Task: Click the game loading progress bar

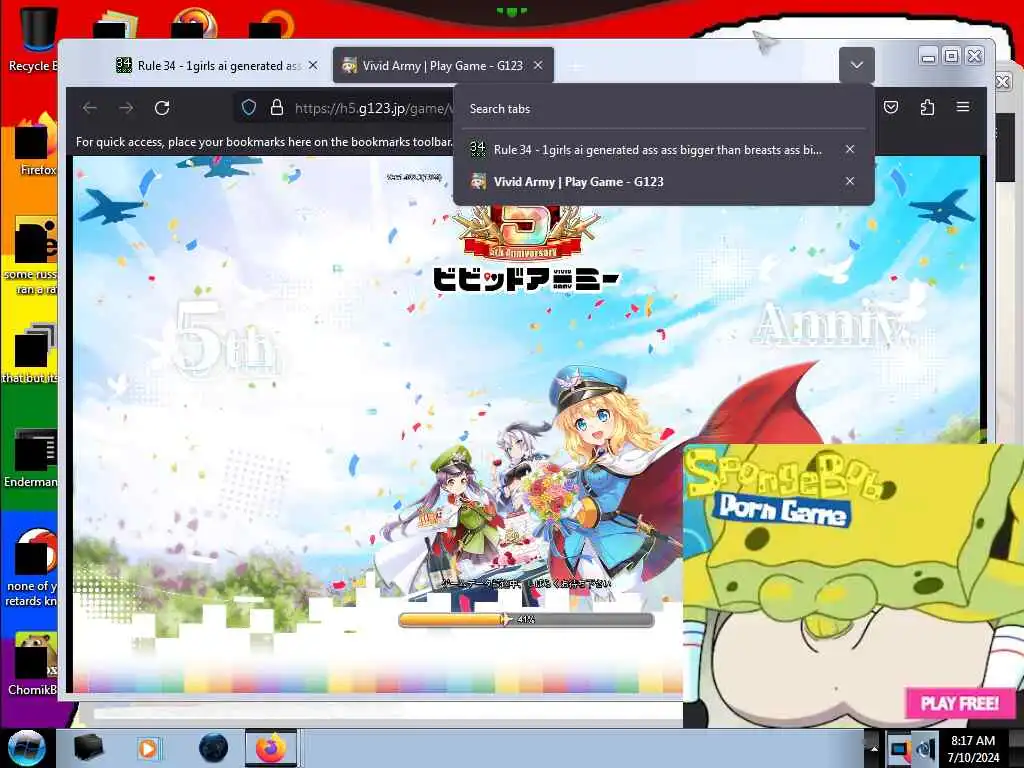Action: [x=526, y=619]
